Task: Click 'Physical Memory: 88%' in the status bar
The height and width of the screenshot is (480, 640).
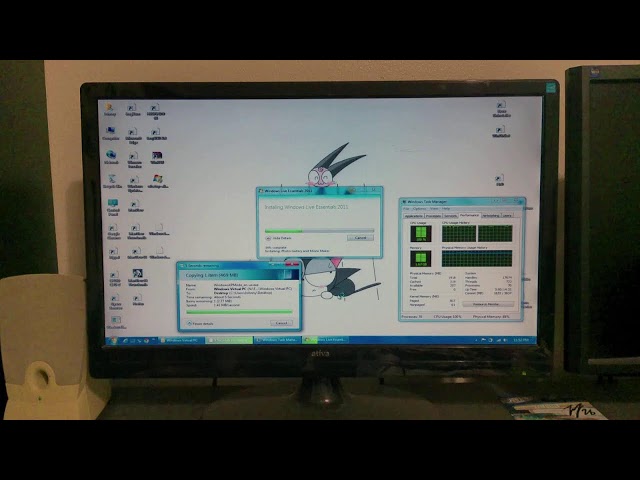Action: [491, 317]
